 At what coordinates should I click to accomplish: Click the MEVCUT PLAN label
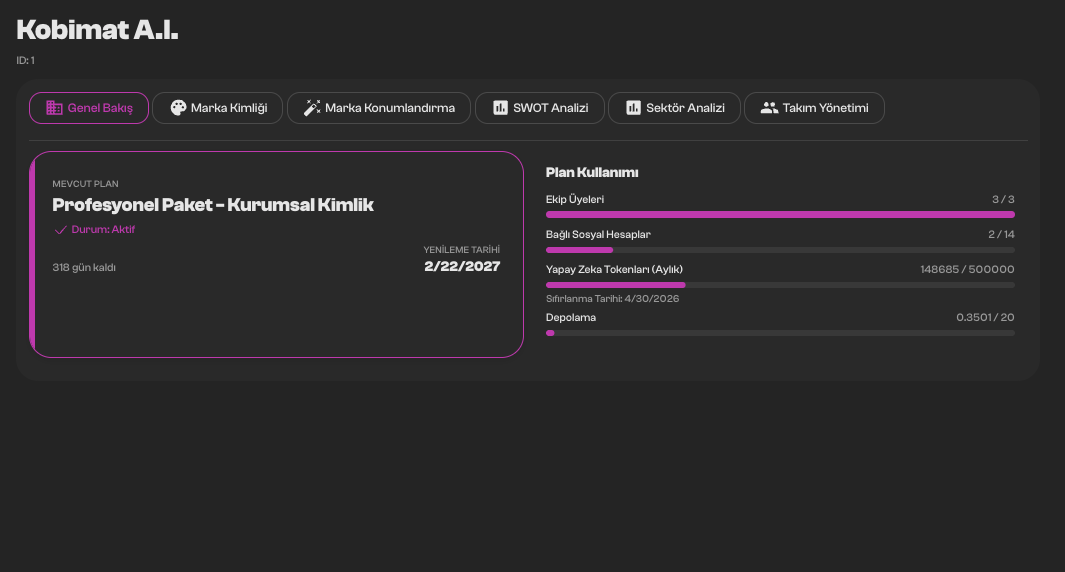click(86, 184)
